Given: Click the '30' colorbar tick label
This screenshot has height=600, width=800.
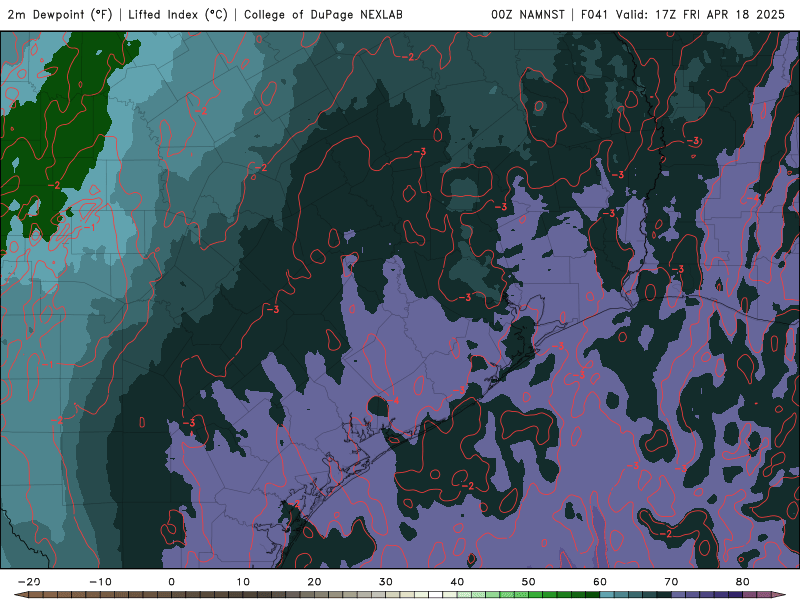Looking at the screenshot, I should coord(386,582).
